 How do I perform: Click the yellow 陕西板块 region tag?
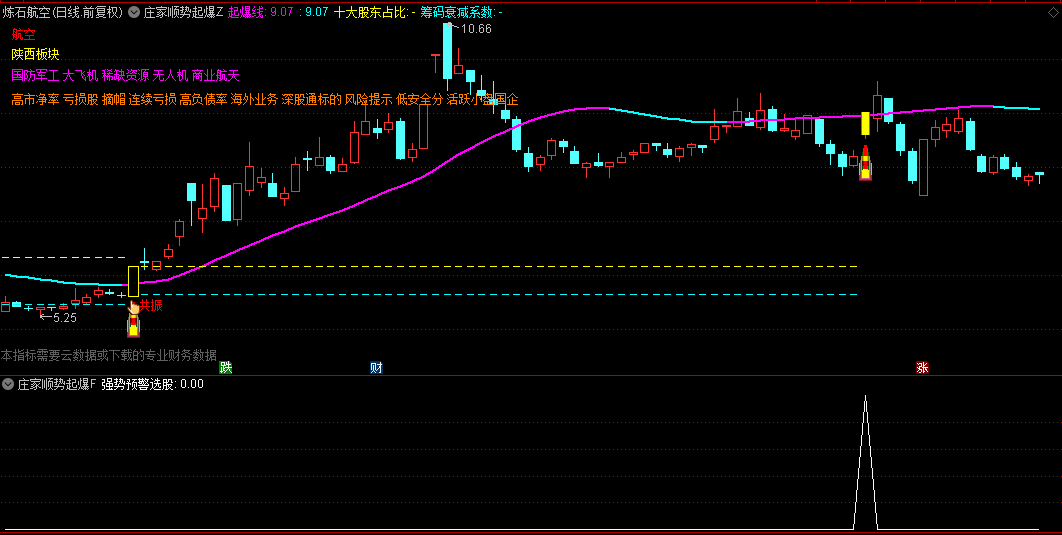tap(35, 54)
